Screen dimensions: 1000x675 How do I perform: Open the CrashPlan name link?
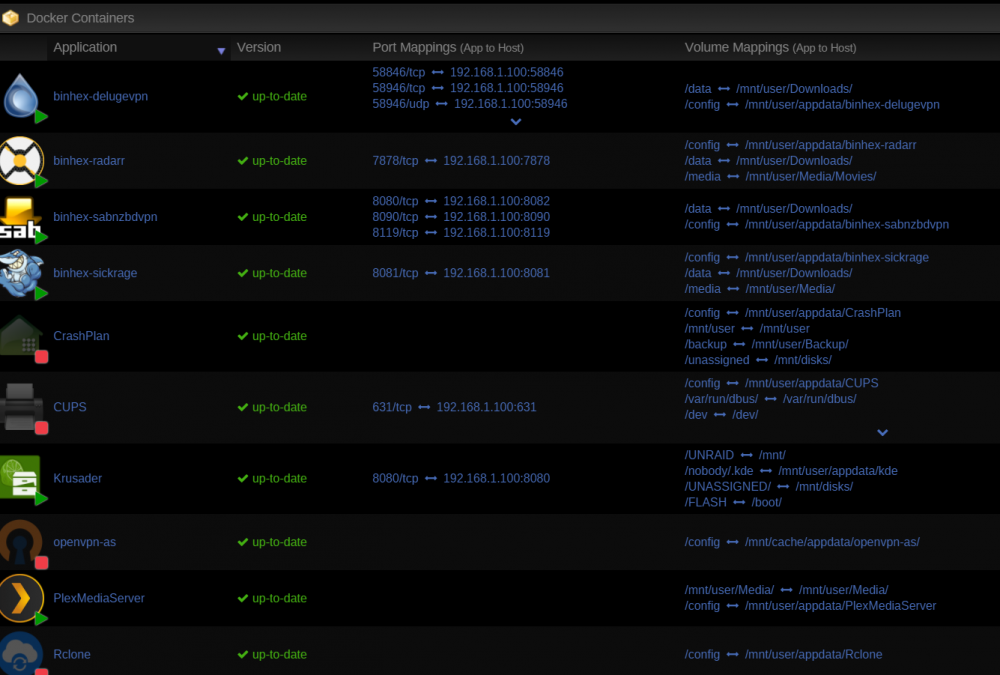(81, 336)
